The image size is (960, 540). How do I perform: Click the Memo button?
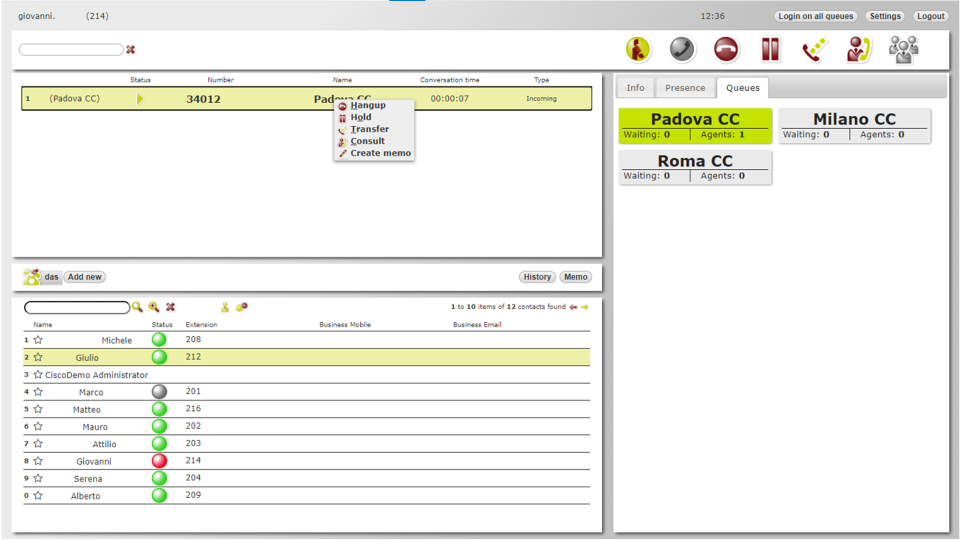(576, 277)
